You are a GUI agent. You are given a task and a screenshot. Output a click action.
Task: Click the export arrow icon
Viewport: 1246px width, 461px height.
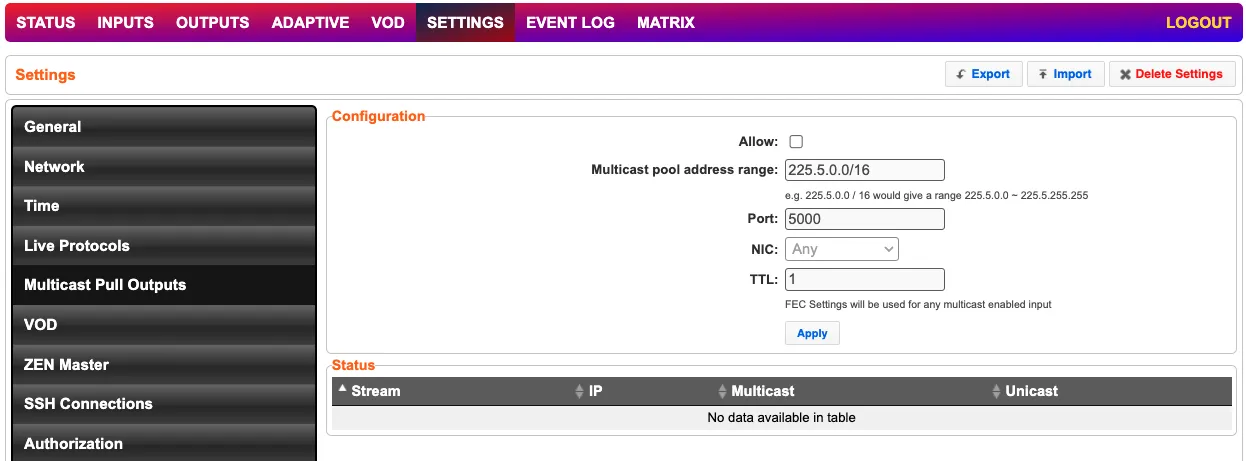[961, 74]
